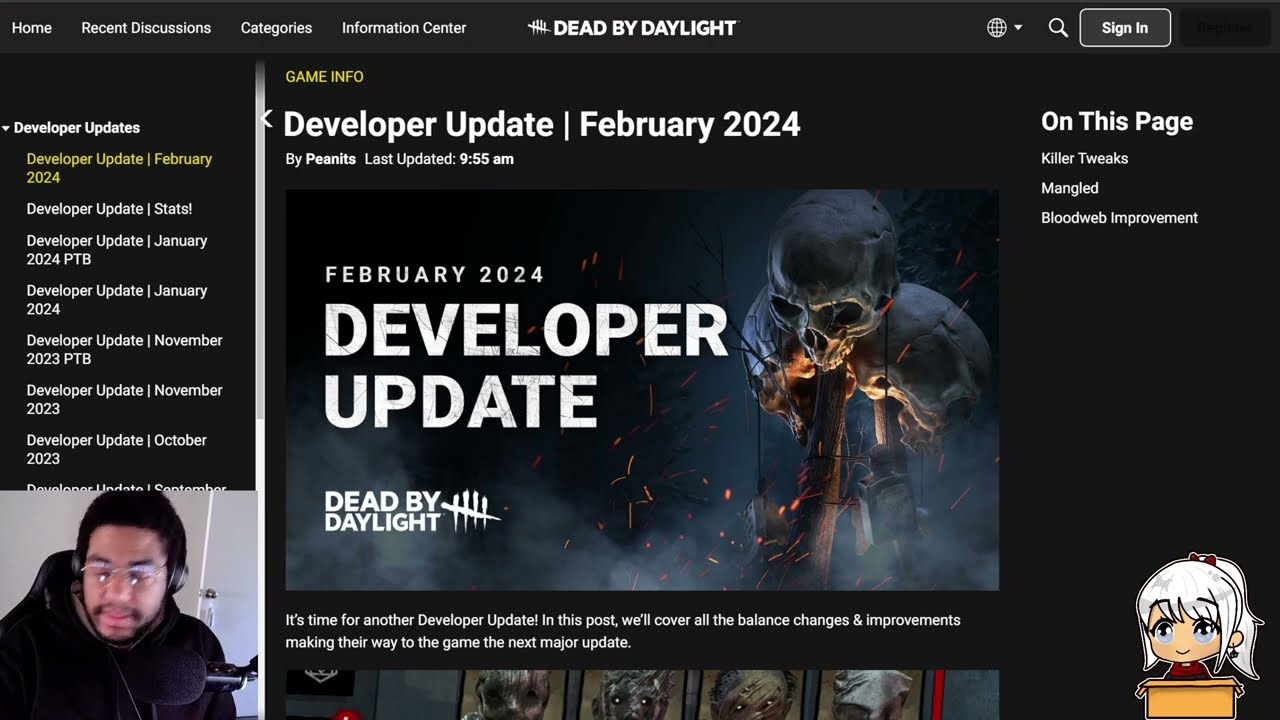
Task: Go to the Home menu item
Action: tap(32, 28)
